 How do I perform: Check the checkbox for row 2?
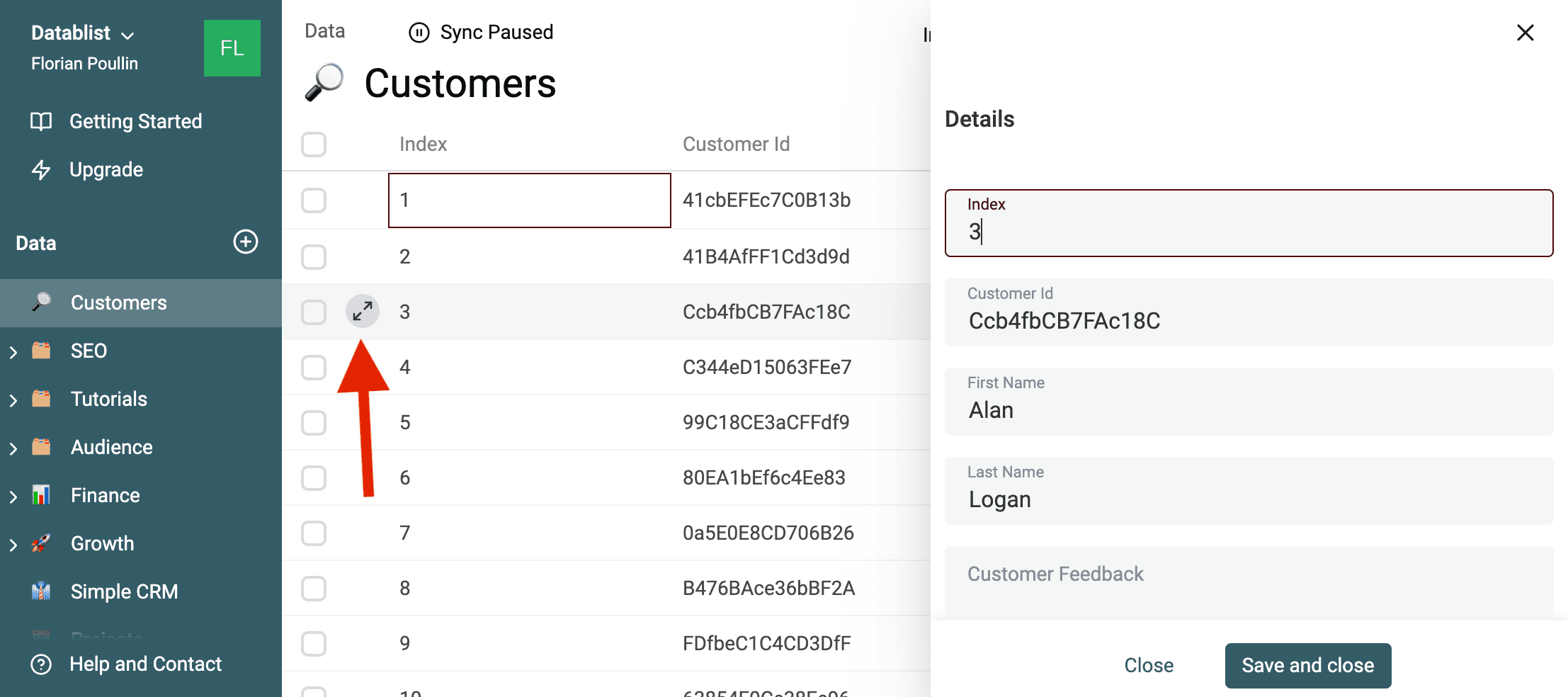pyautogui.click(x=314, y=257)
